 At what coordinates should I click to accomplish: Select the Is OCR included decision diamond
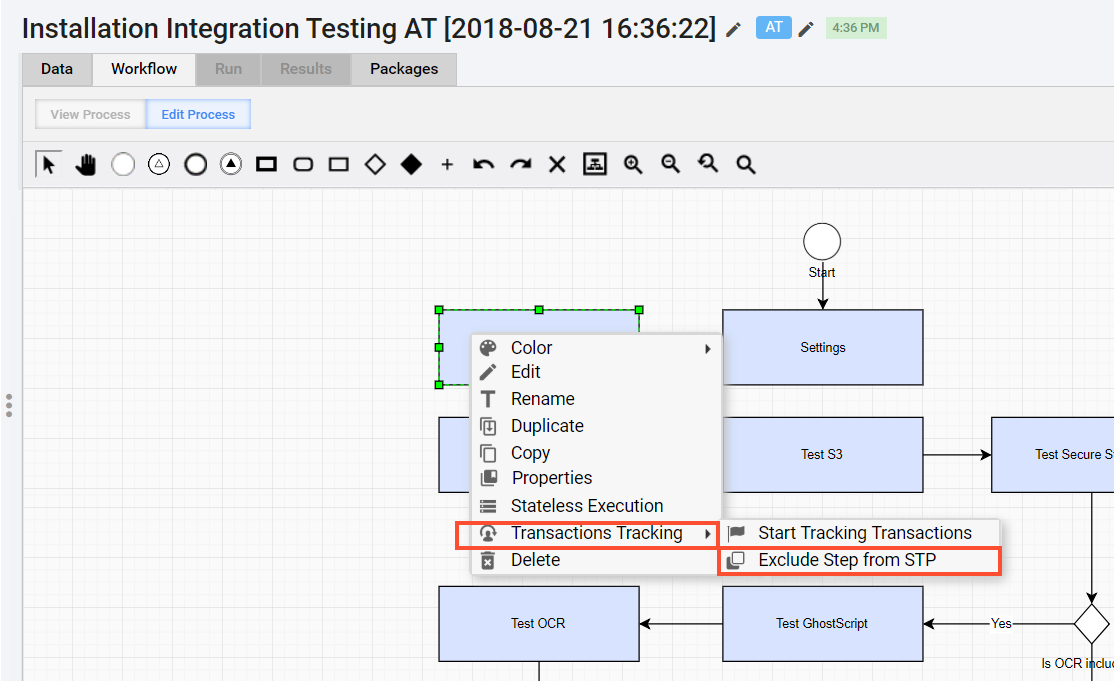click(x=1092, y=624)
